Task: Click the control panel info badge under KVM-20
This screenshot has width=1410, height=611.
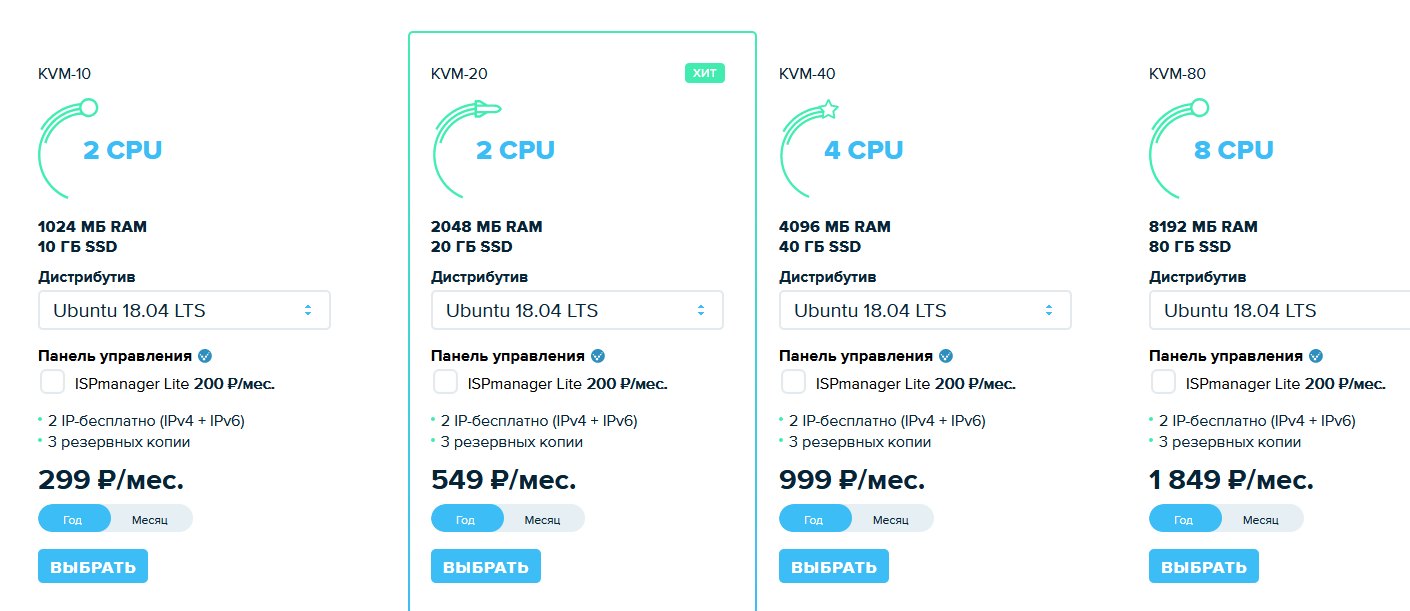Action: (x=598, y=355)
